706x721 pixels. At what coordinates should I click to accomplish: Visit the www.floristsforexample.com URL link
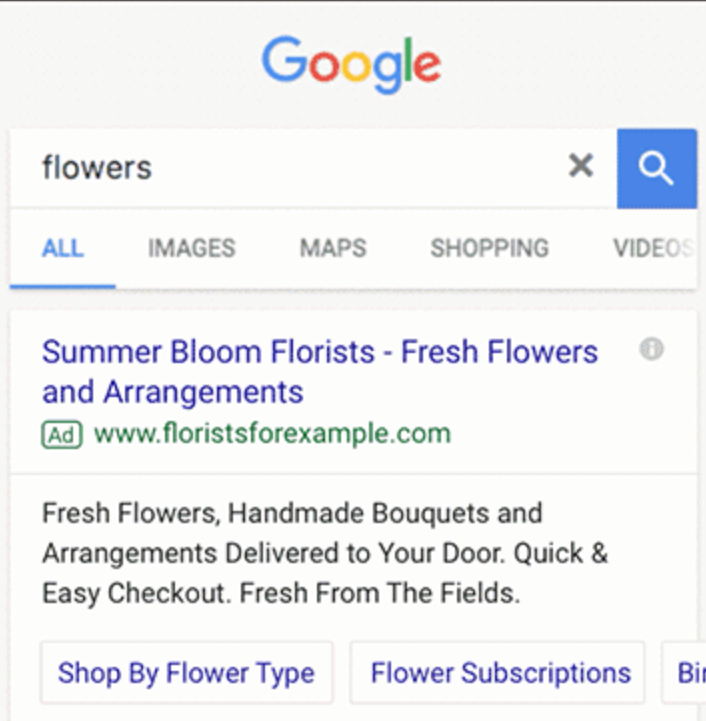tap(272, 434)
